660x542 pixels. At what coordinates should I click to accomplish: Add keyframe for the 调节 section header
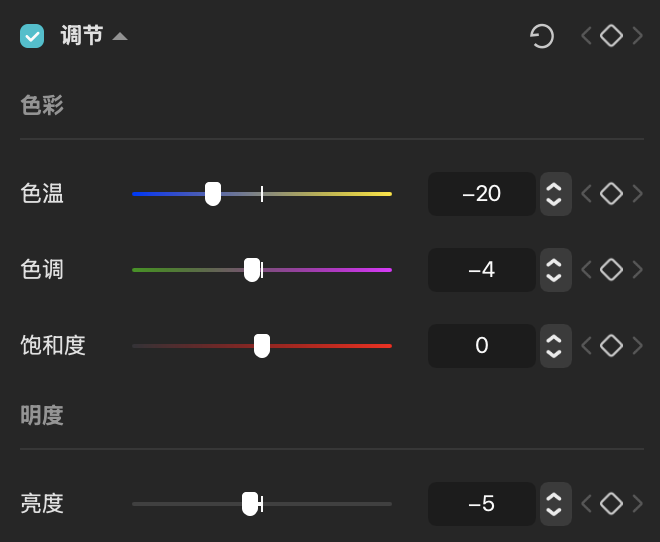click(x=611, y=36)
